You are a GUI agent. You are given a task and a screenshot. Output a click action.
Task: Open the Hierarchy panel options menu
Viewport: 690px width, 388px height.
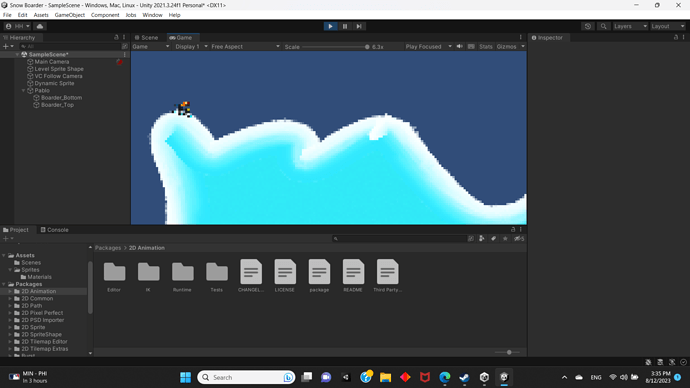[x=124, y=37]
